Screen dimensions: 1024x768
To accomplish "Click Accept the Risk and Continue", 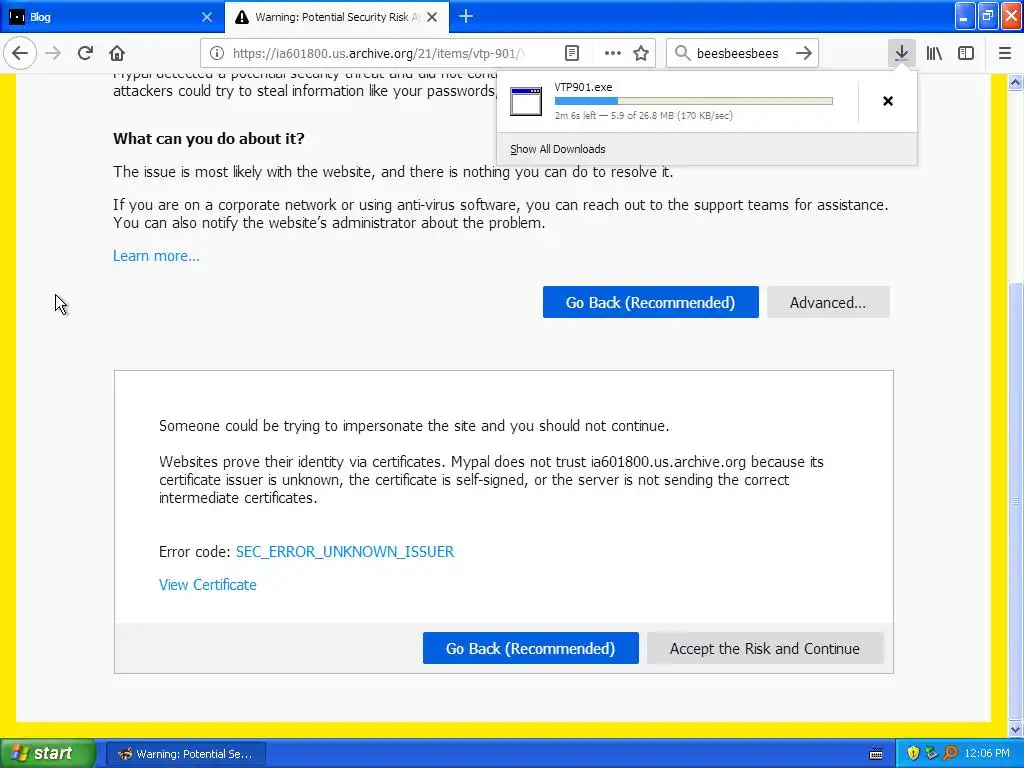I will pyautogui.click(x=765, y=648).
